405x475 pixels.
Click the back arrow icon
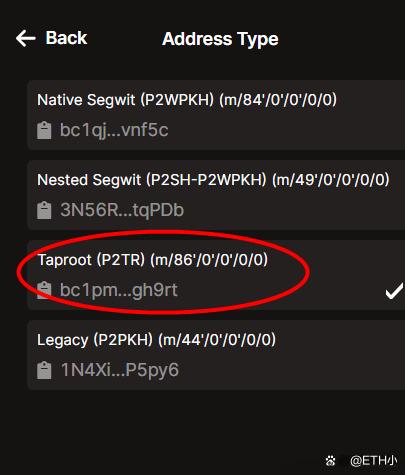tap(26, 38)
